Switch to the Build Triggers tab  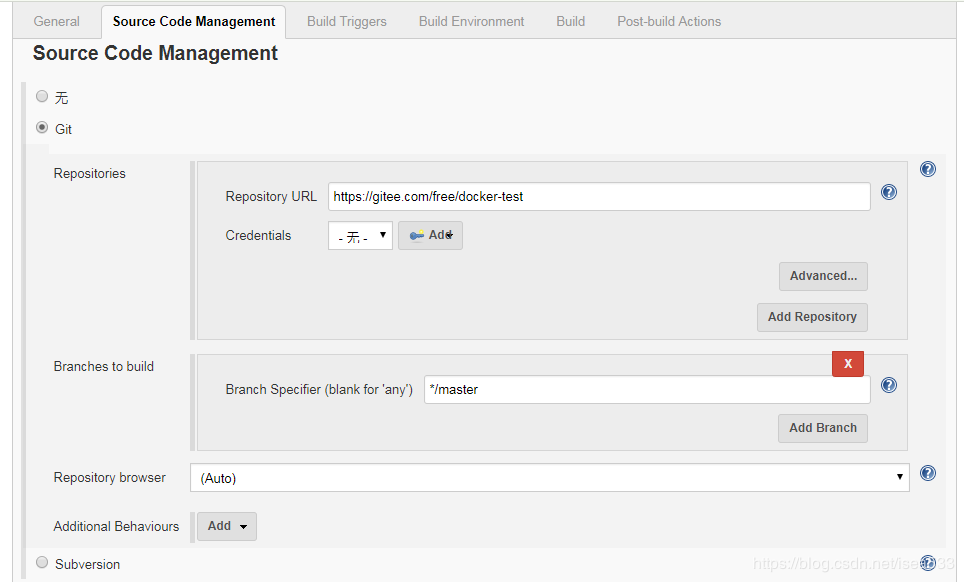(x=346, y=20)
